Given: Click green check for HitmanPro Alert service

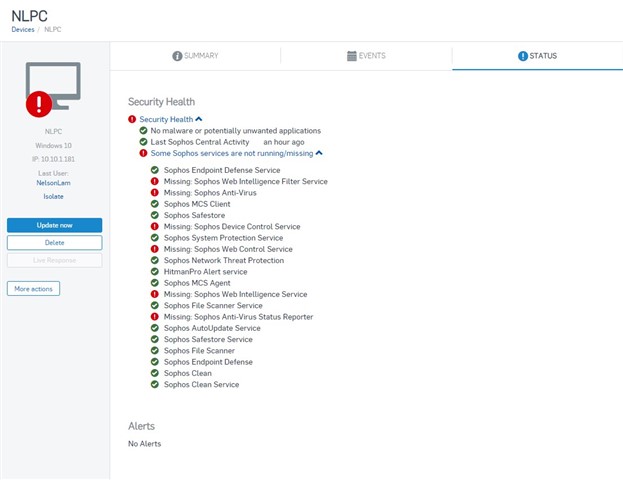Looking at the screenshot, I should click(155, 272).
